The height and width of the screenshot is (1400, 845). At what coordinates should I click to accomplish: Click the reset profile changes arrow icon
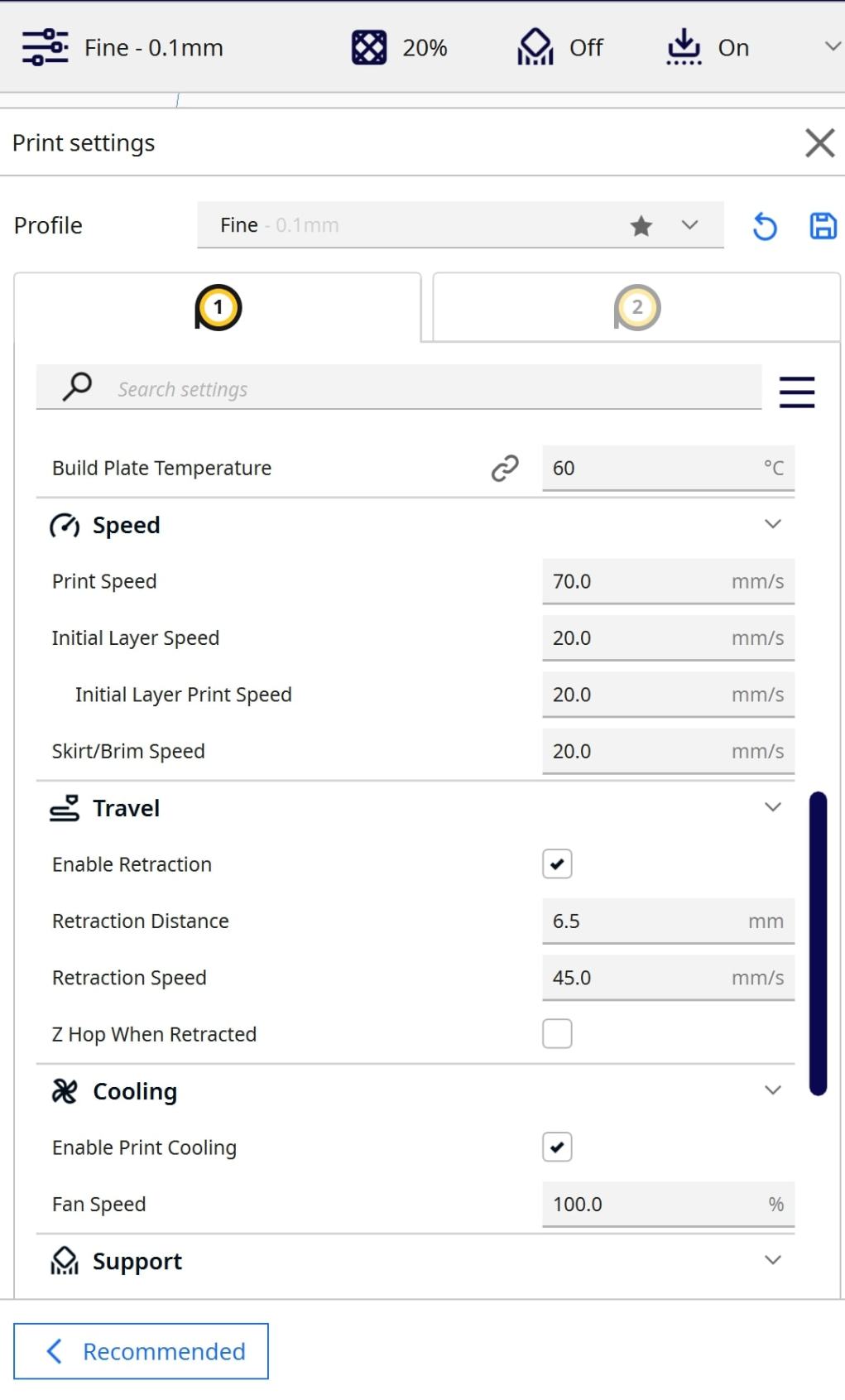coord(765,226)
